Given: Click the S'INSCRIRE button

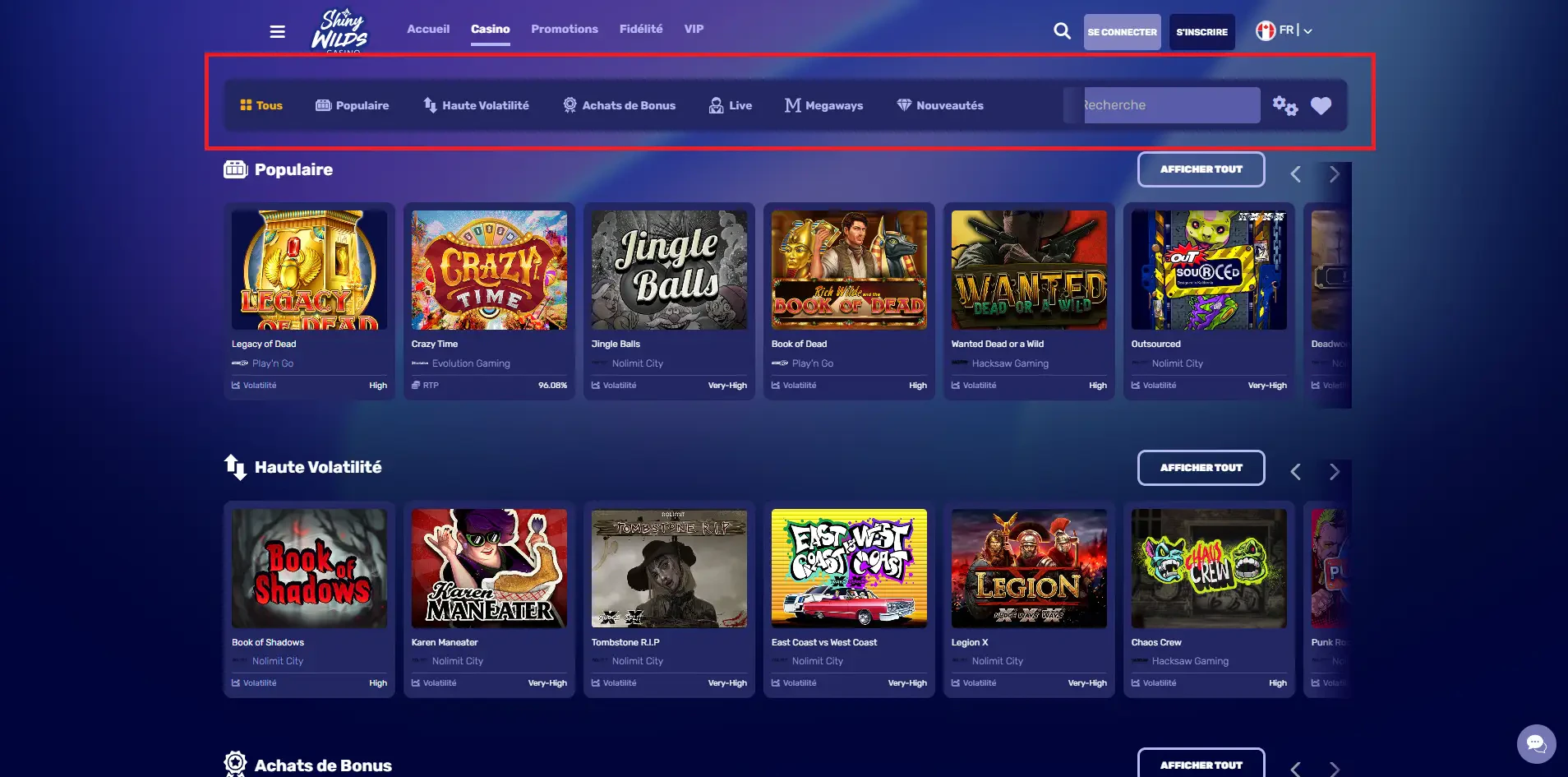Looking at the screenshot, I should pyautogui.click(x=1201, y=32).
